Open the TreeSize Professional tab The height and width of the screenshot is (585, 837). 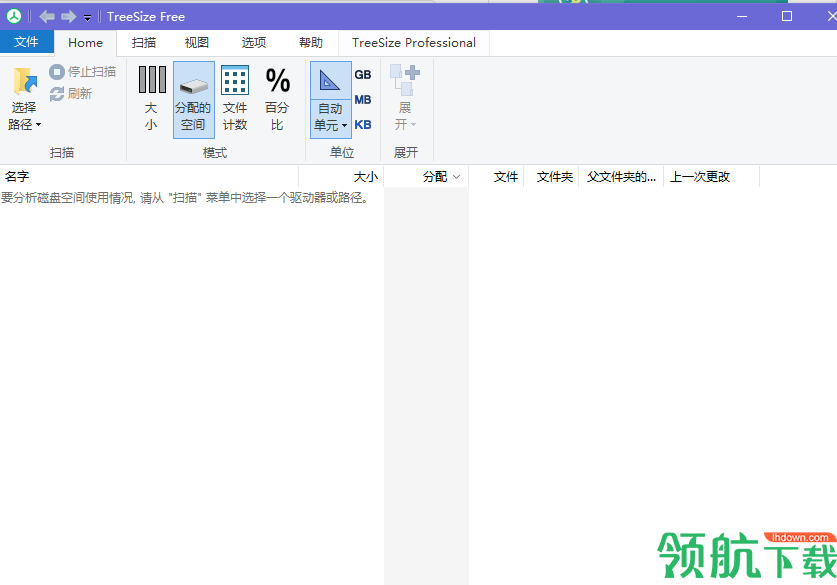pyautogui.click(x=414, y=43)
